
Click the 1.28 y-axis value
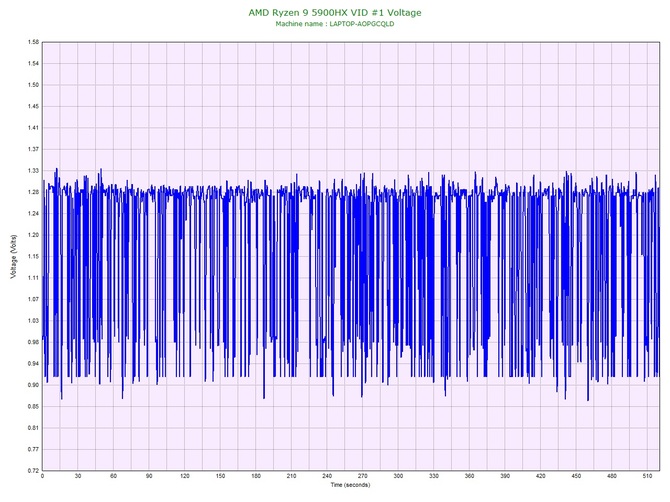click(x=33, y=192)
